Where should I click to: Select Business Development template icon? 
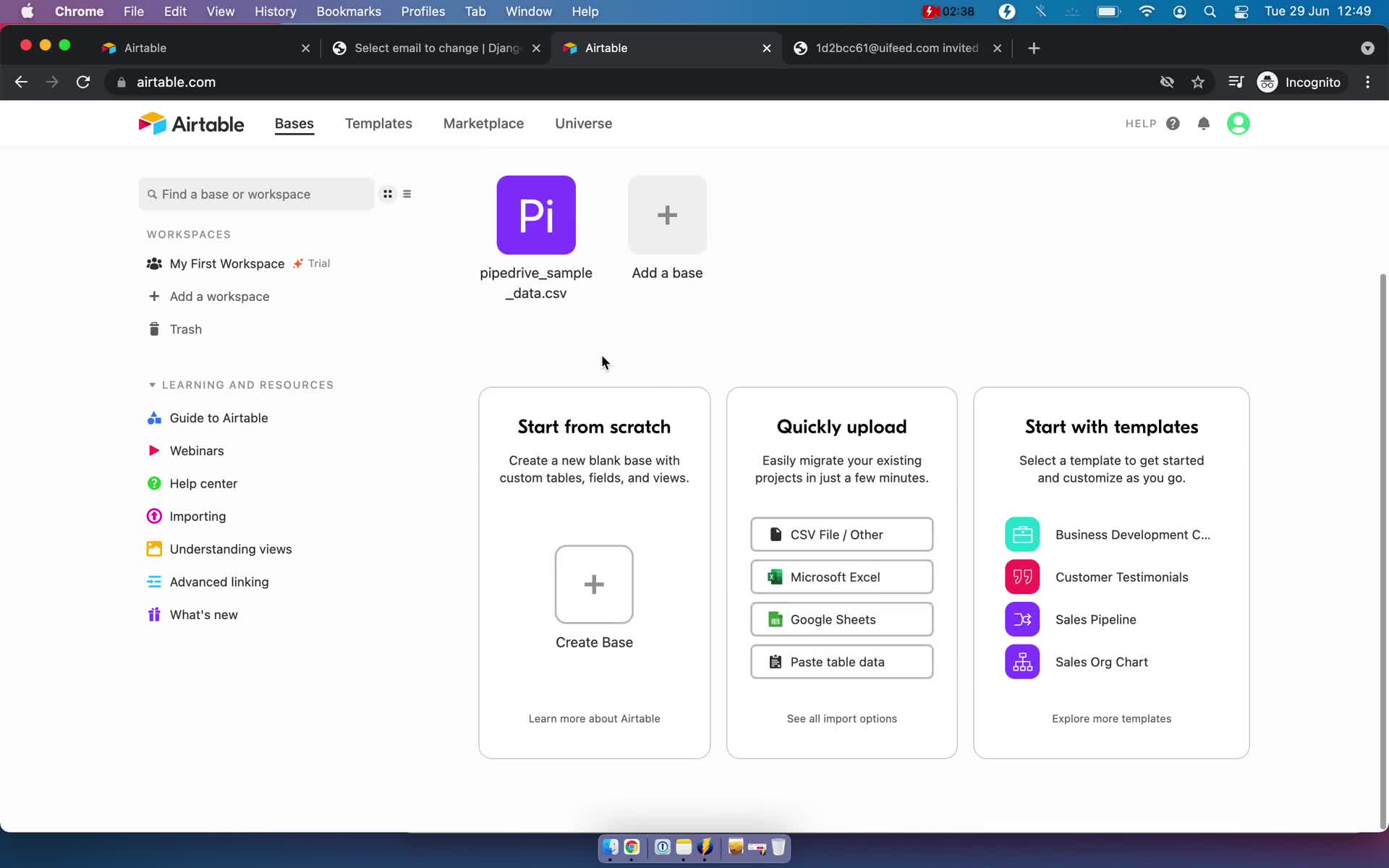(1022, 535)
